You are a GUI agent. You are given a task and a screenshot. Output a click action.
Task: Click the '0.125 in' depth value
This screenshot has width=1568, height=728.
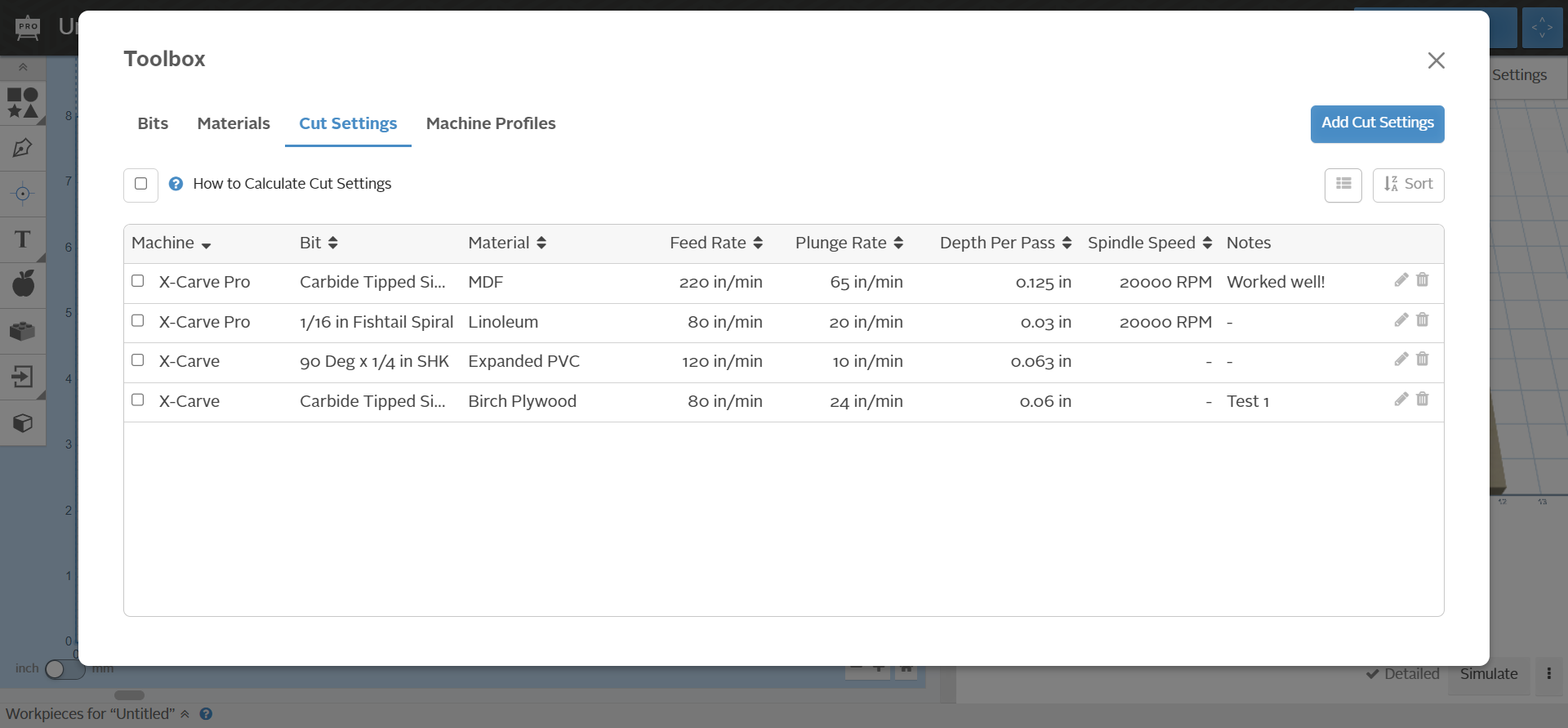pos(1043,282)
